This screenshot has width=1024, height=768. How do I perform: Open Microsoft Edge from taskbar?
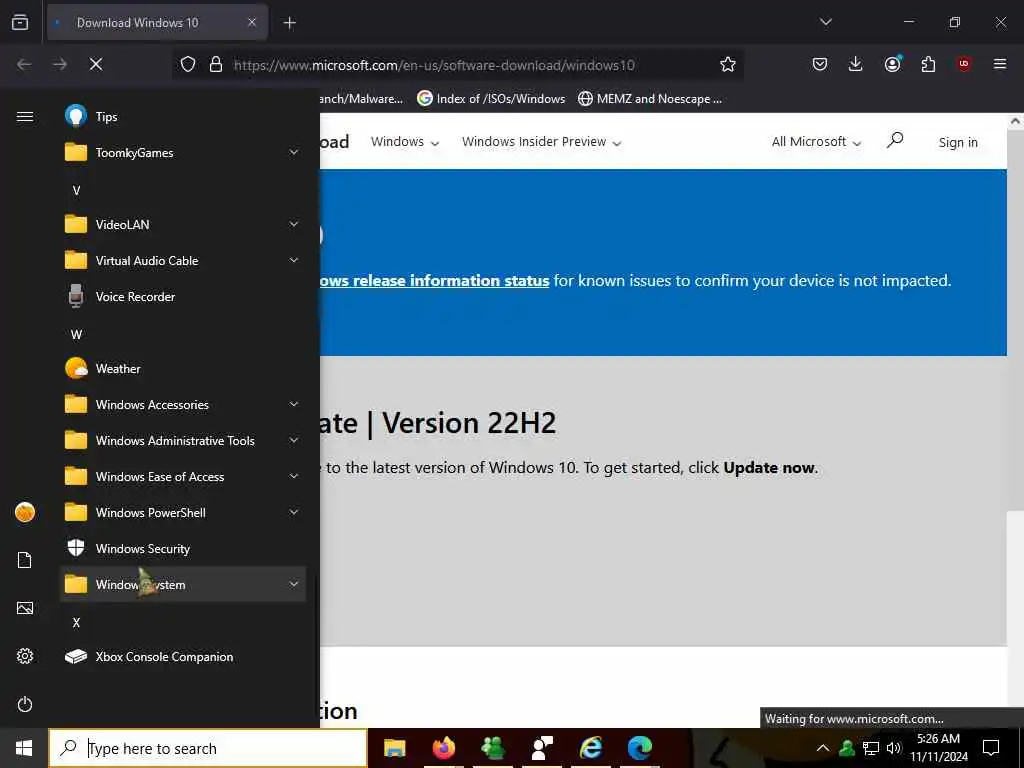pyautogui.click(x=640, y=748)
